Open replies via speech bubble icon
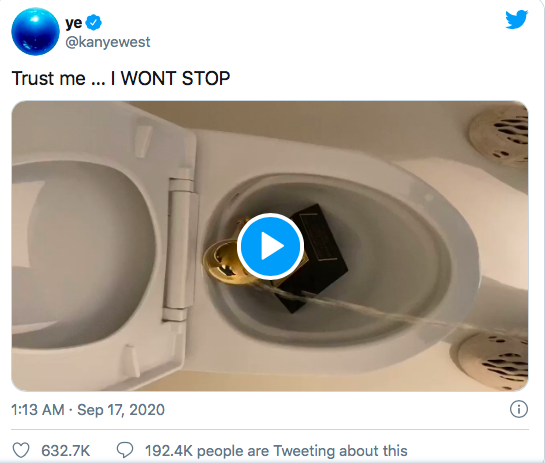This screenshot has height=463, width=545. (125, 450)
